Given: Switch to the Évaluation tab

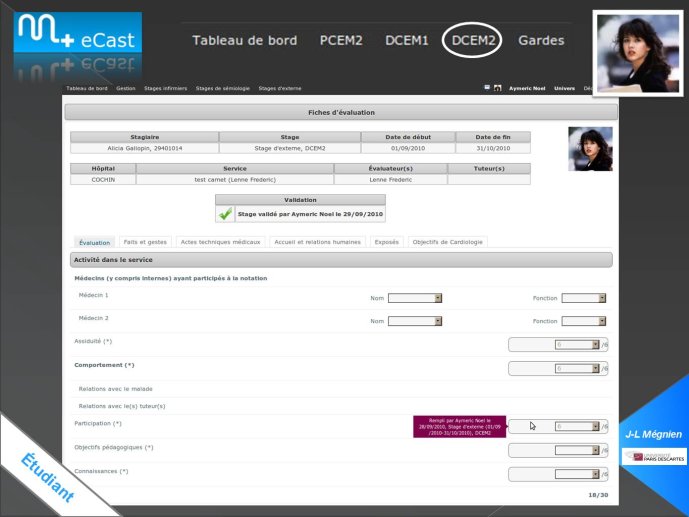Looking at the screenshot, I should point(94,242).
